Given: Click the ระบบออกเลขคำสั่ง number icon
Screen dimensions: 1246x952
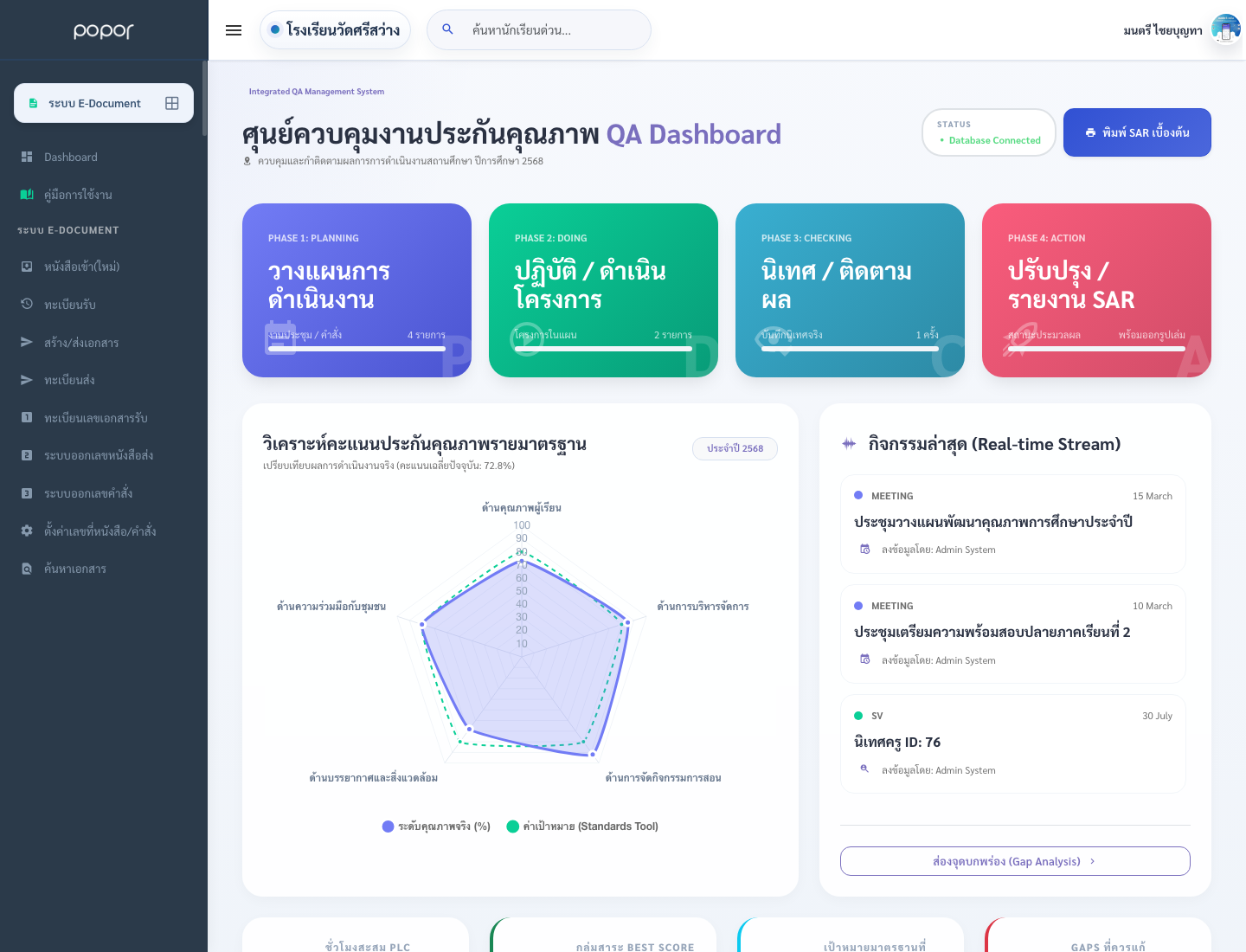Looking at the screenshot, I should 27,493.
